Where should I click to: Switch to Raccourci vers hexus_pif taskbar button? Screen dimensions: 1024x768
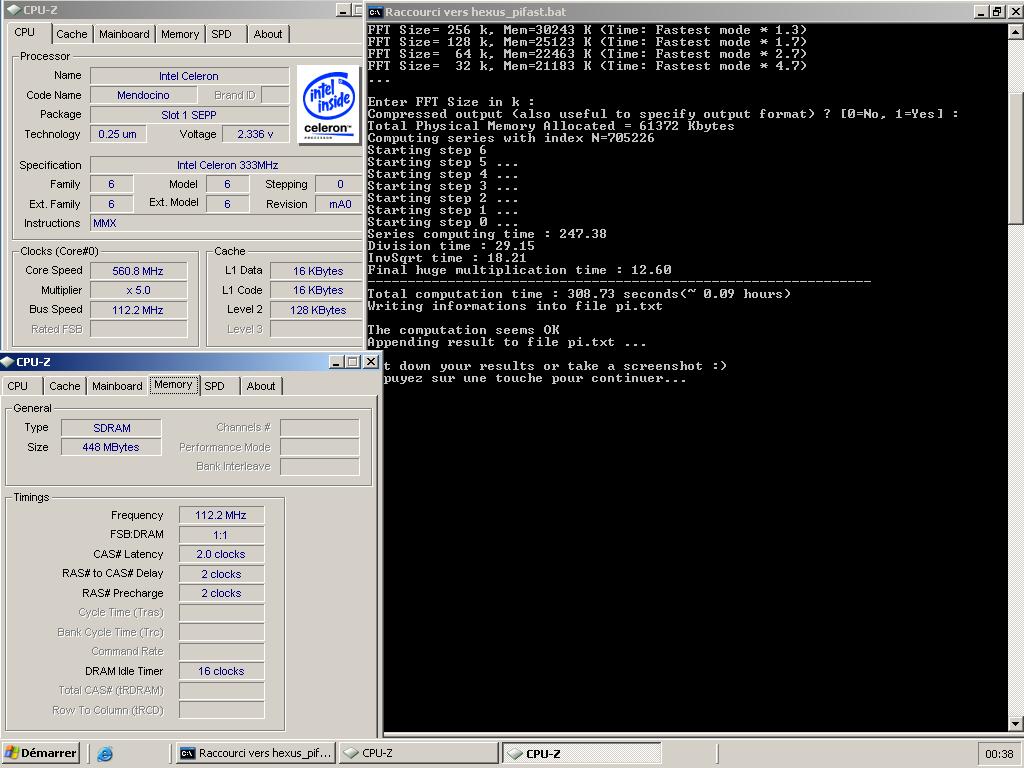256,753
